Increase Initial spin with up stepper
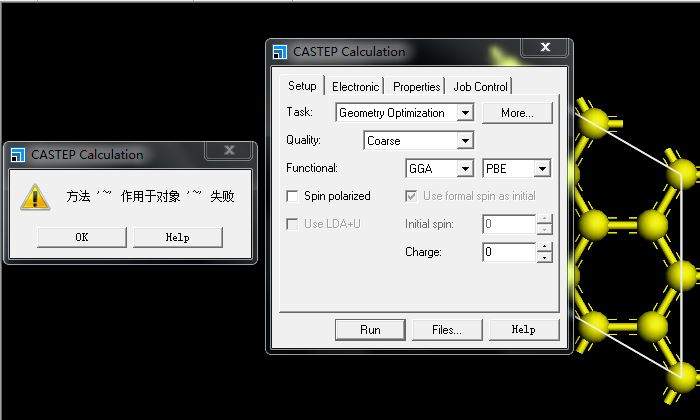The width and height of the screenshot is (700, 420). coord(544,219)
